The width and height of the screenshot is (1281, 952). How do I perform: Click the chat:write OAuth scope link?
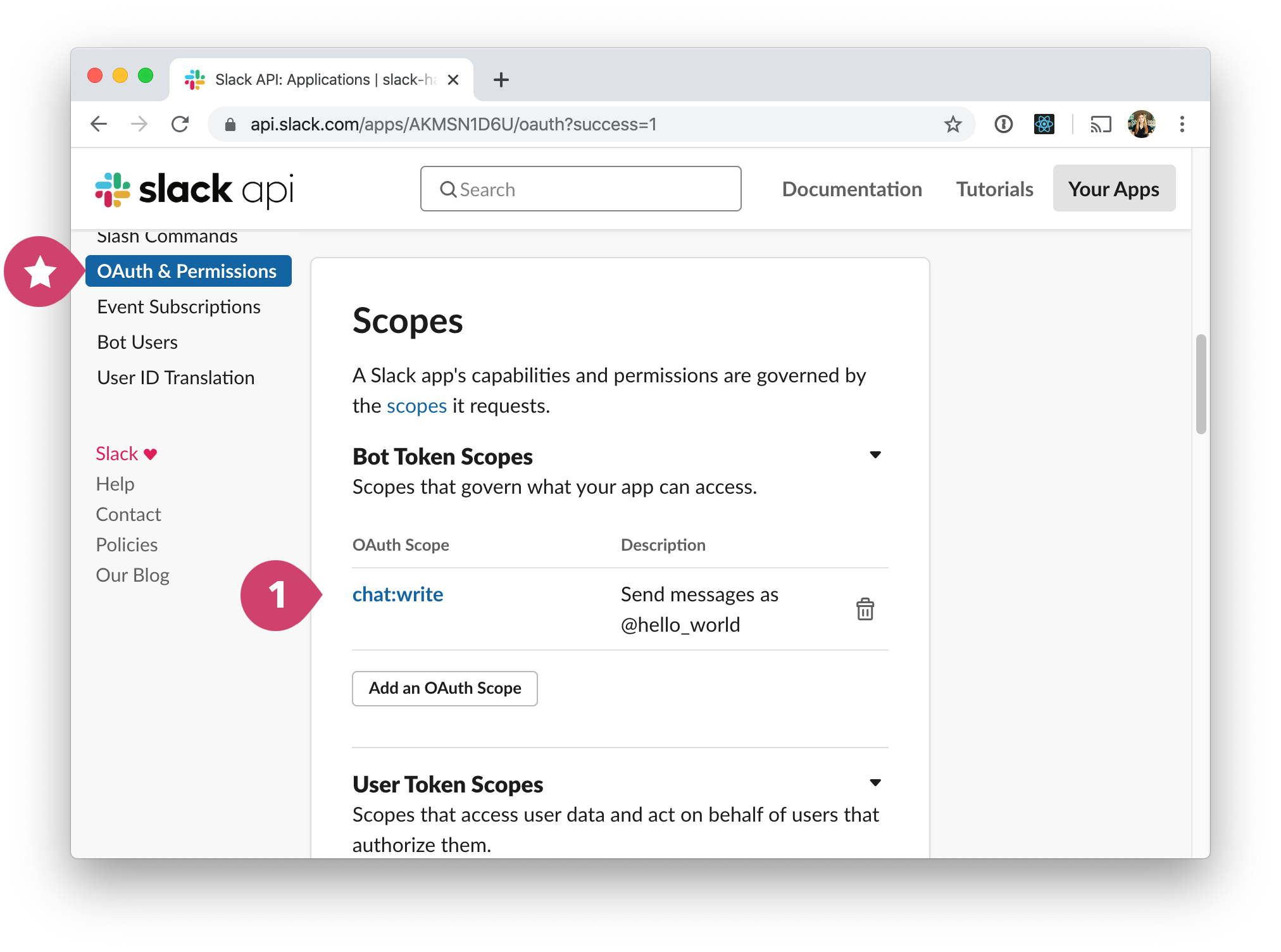(397, 593)
